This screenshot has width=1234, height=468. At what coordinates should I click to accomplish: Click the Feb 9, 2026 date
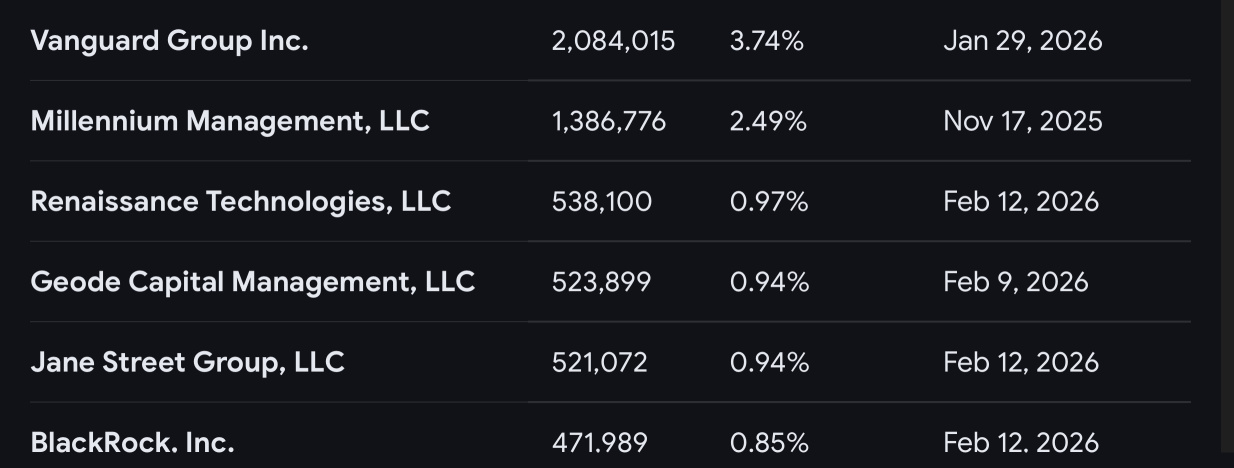point(1016,282)
